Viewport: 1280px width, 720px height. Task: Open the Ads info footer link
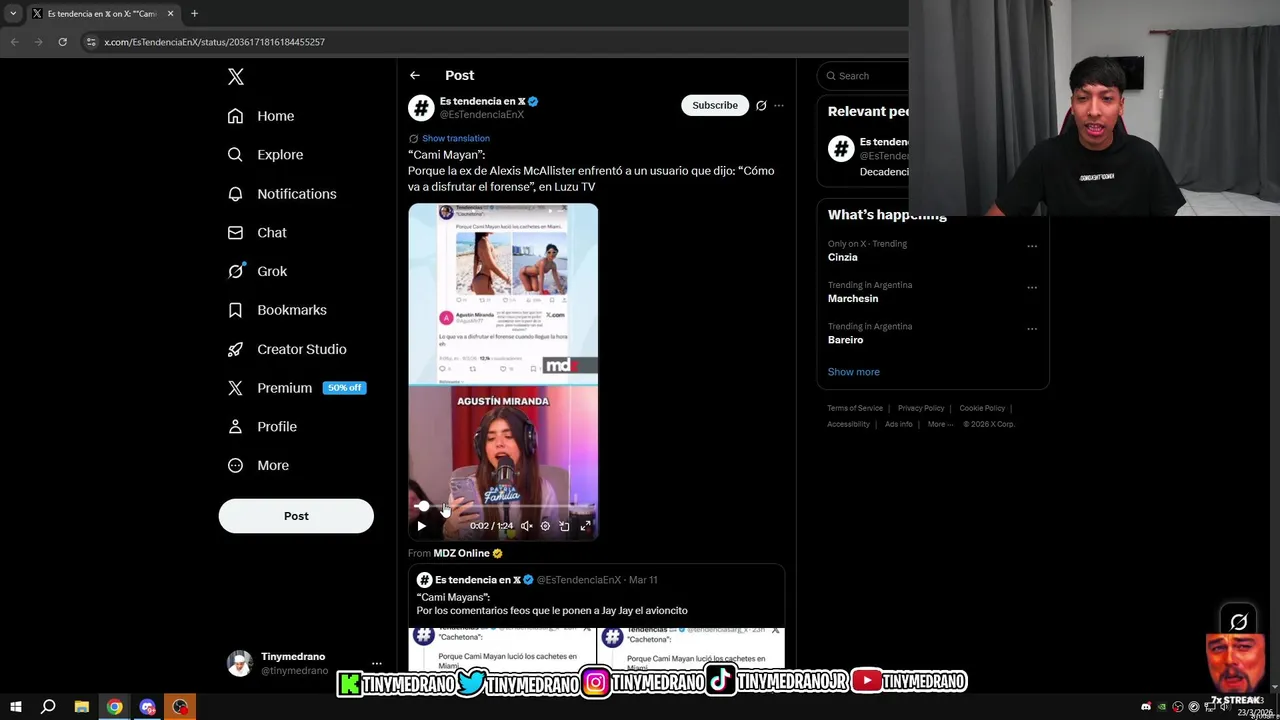coord(898,424)
